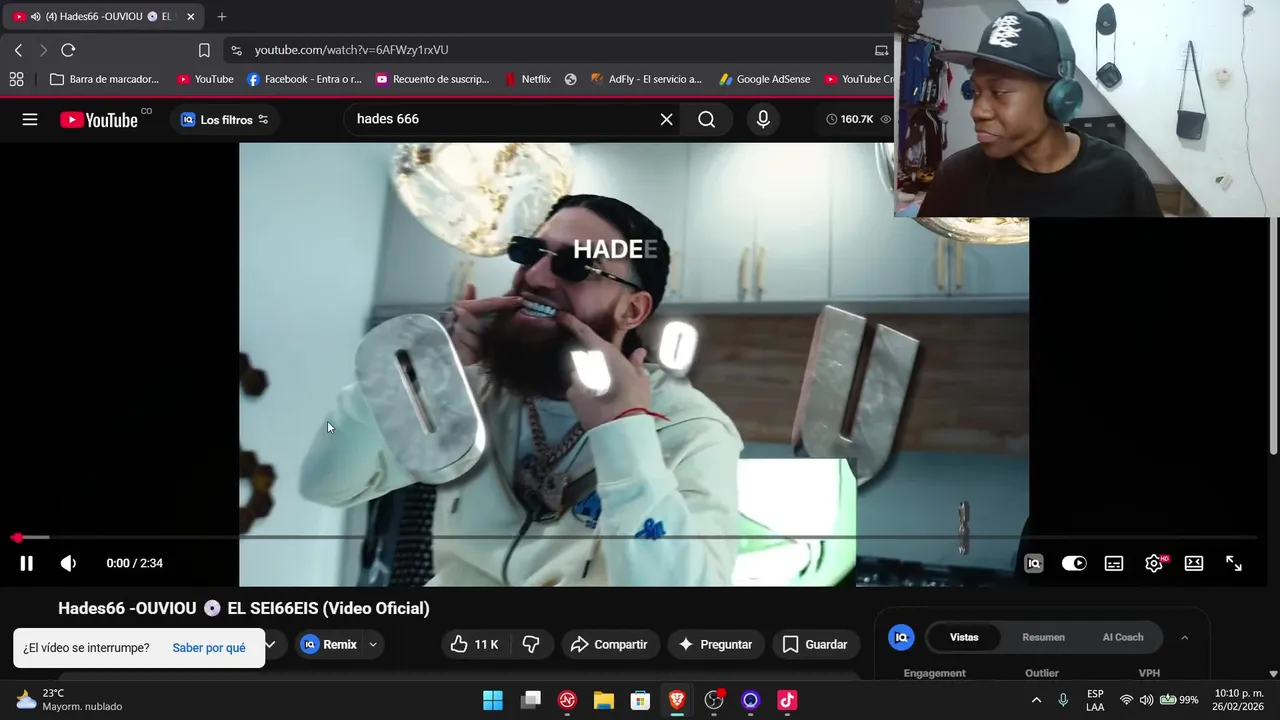Screen dimensions: 1280x720
Task: Toggle subtitles with the captions icon
Action: point(1114,563)
